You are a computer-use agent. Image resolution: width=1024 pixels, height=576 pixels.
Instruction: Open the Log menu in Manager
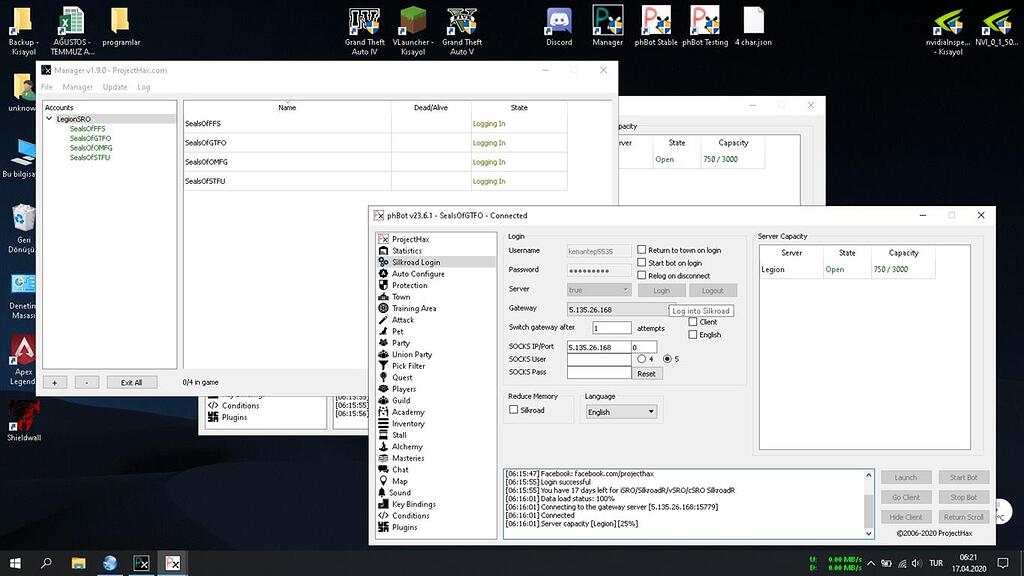144,87
